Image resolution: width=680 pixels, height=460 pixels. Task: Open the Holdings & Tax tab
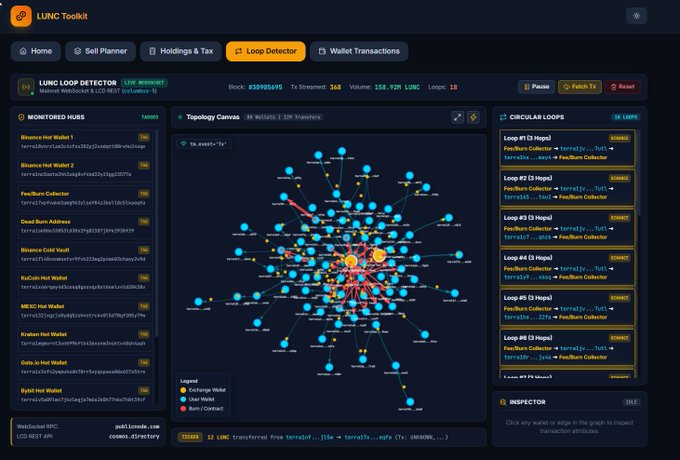click(x=181, y=51)
